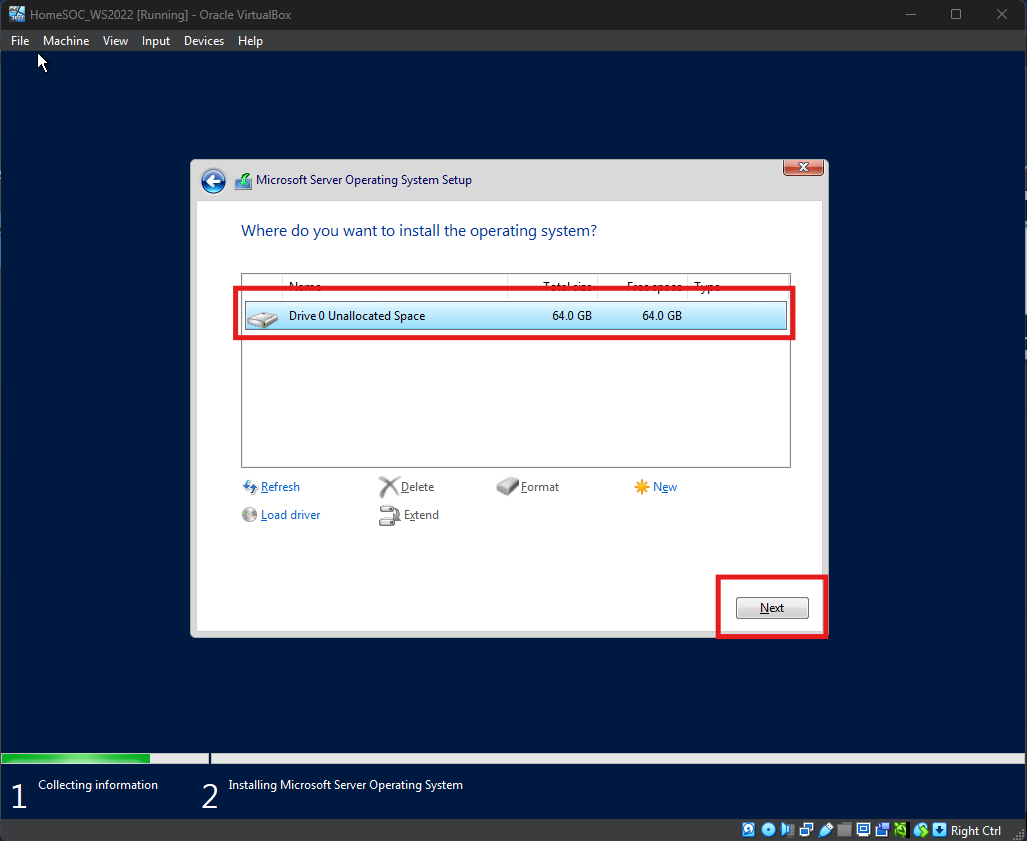Viewport: 1027px width, 841px height.
Task: Open the Input menu
Action: [x=156, y=41]
